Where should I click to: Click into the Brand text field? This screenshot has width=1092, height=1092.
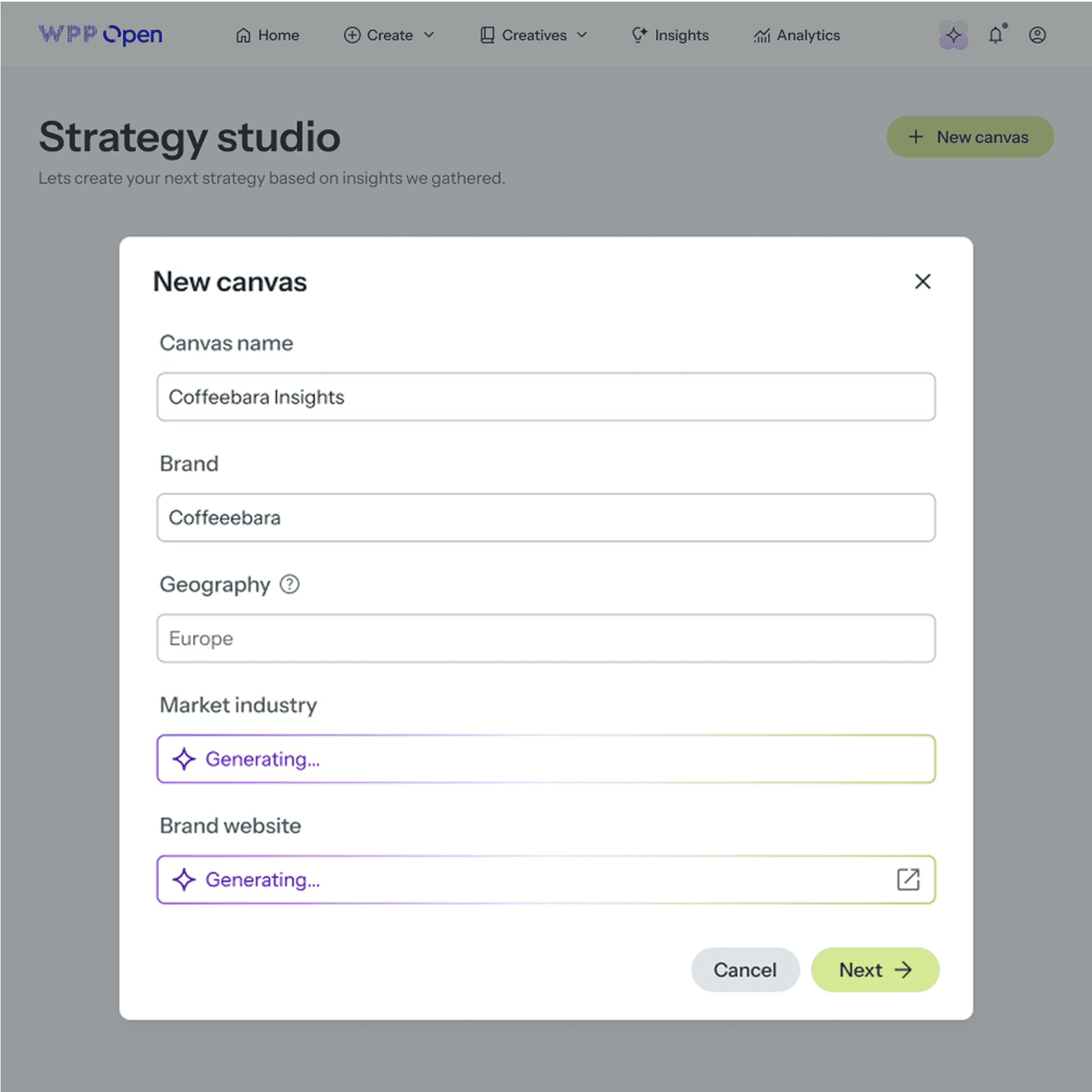point(546,518)
